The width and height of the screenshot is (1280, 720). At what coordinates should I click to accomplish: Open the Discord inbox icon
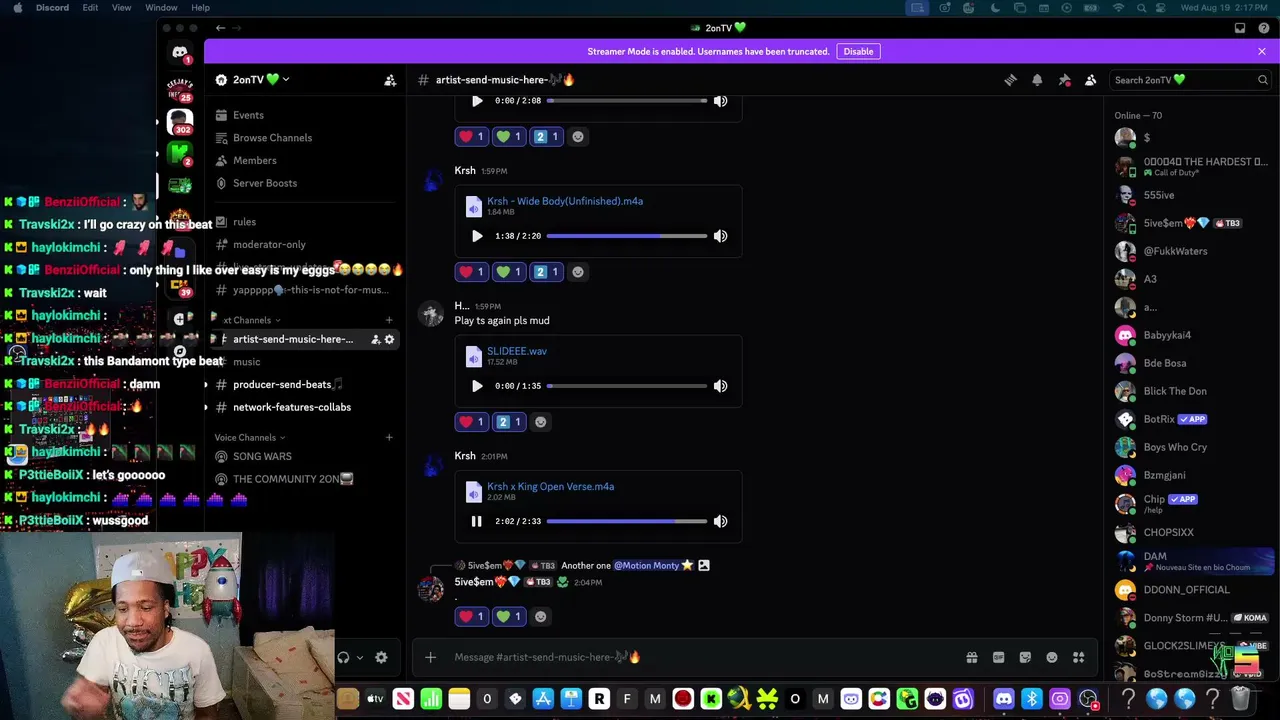[x=1240, y=28]
